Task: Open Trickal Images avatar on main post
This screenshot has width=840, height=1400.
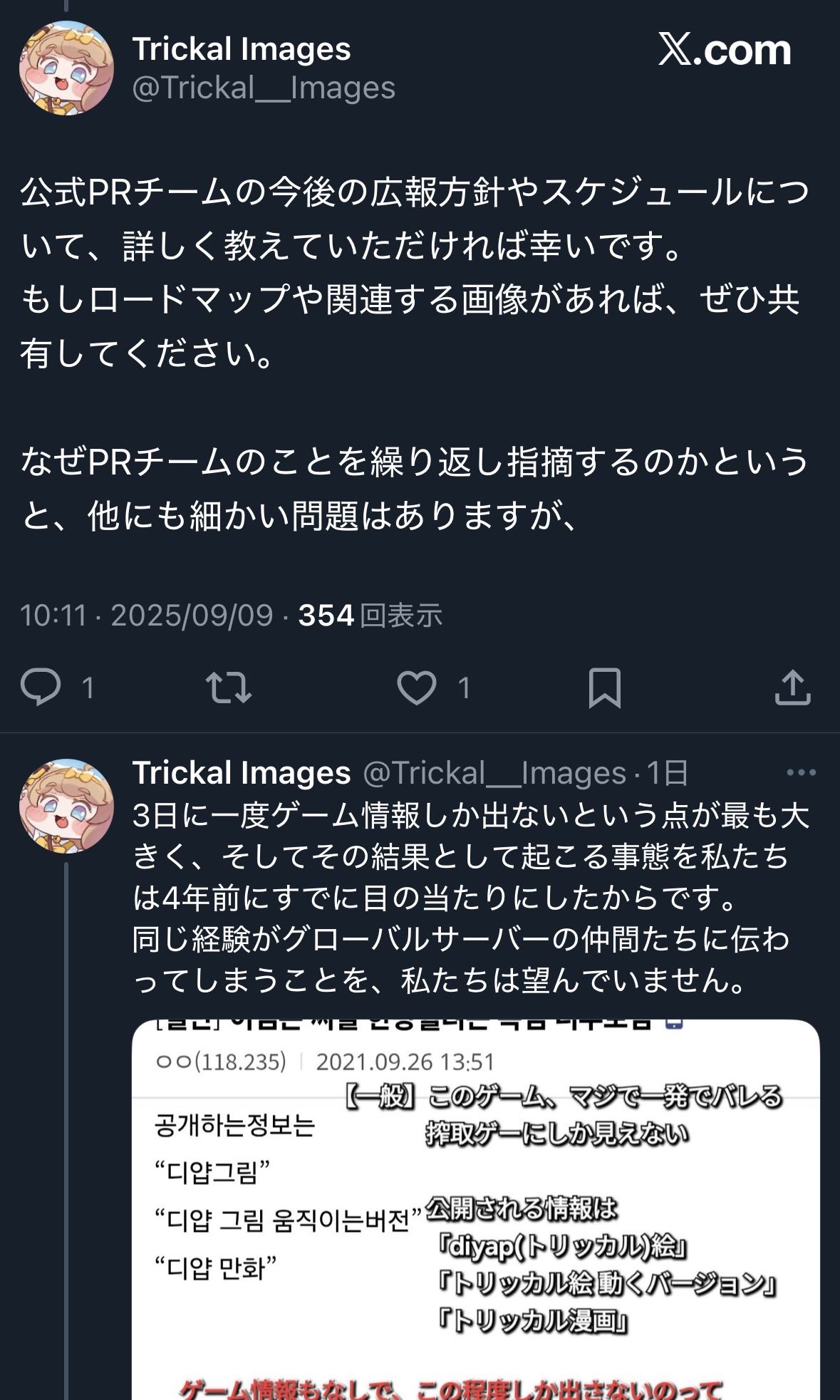Action: tap(66, 68)
